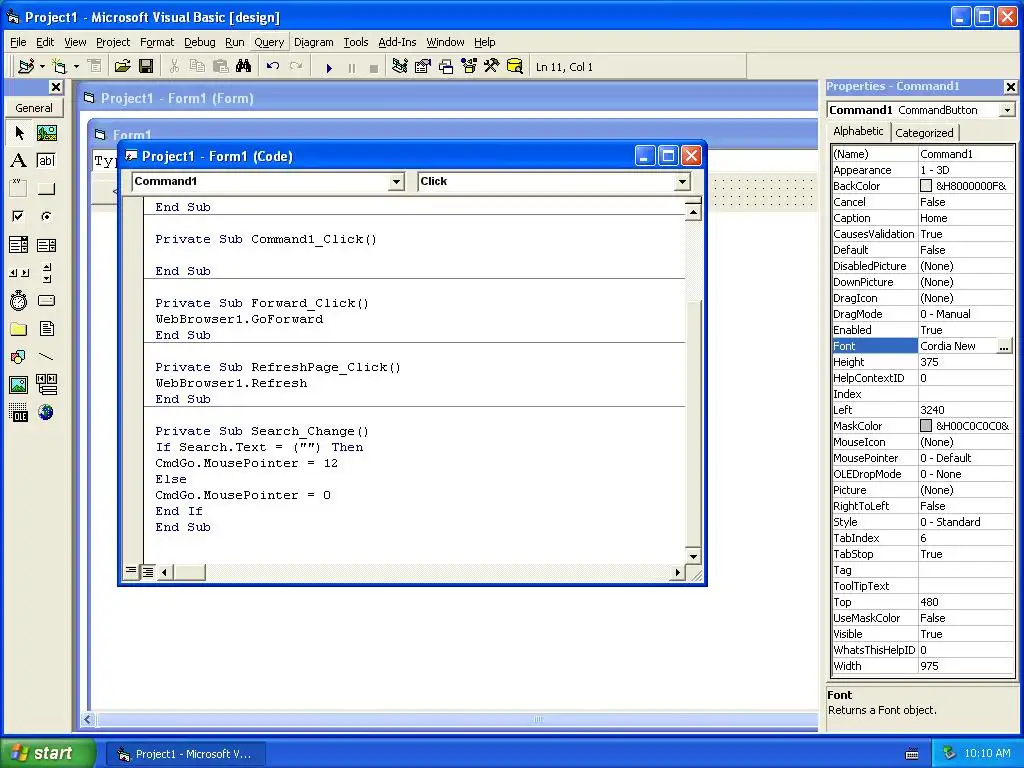Open the Project menu
The height and width of the screenshot is (768, 1024).
click(113, 42)
